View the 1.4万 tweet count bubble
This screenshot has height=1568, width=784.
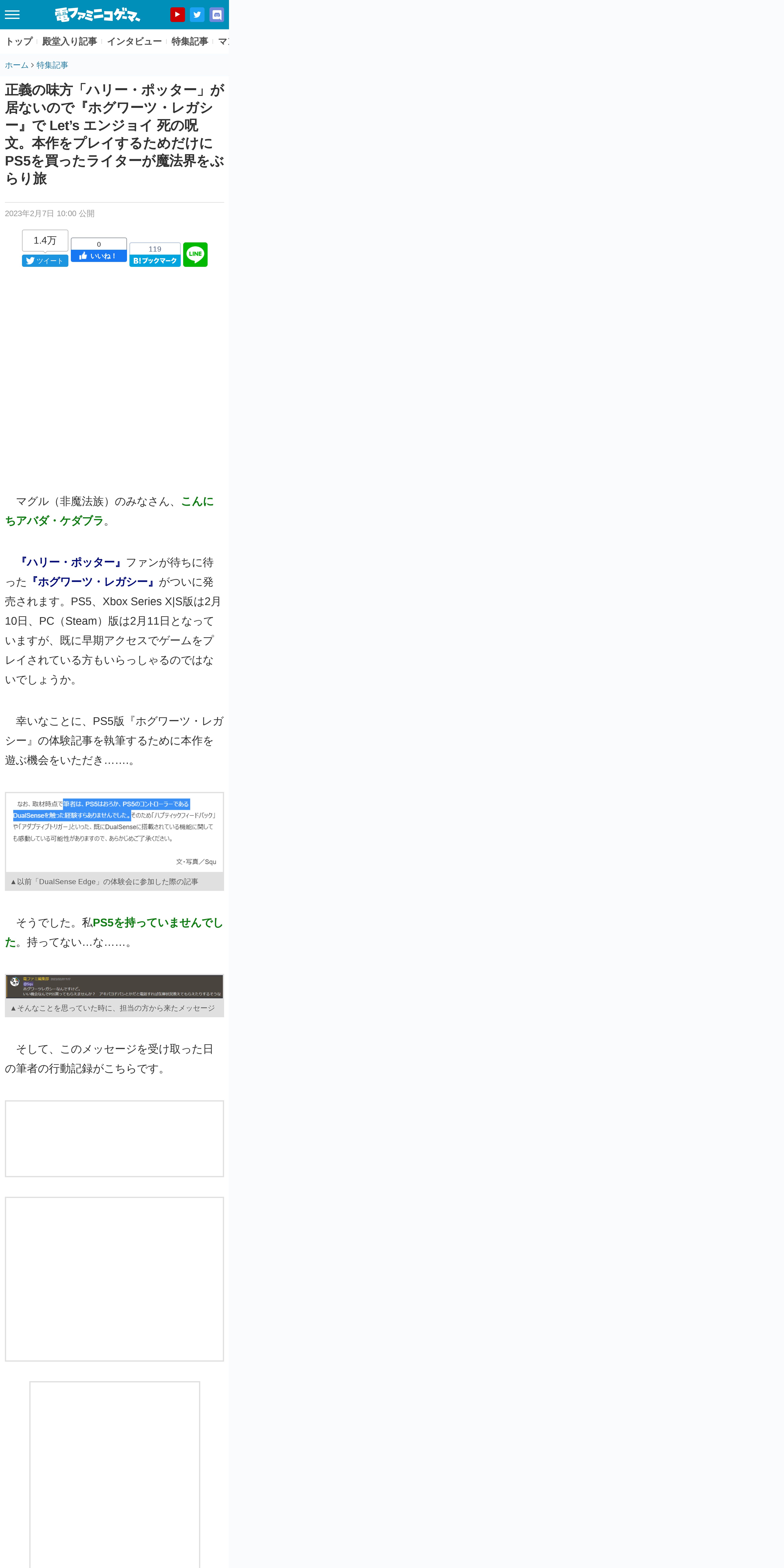[45, 240]
